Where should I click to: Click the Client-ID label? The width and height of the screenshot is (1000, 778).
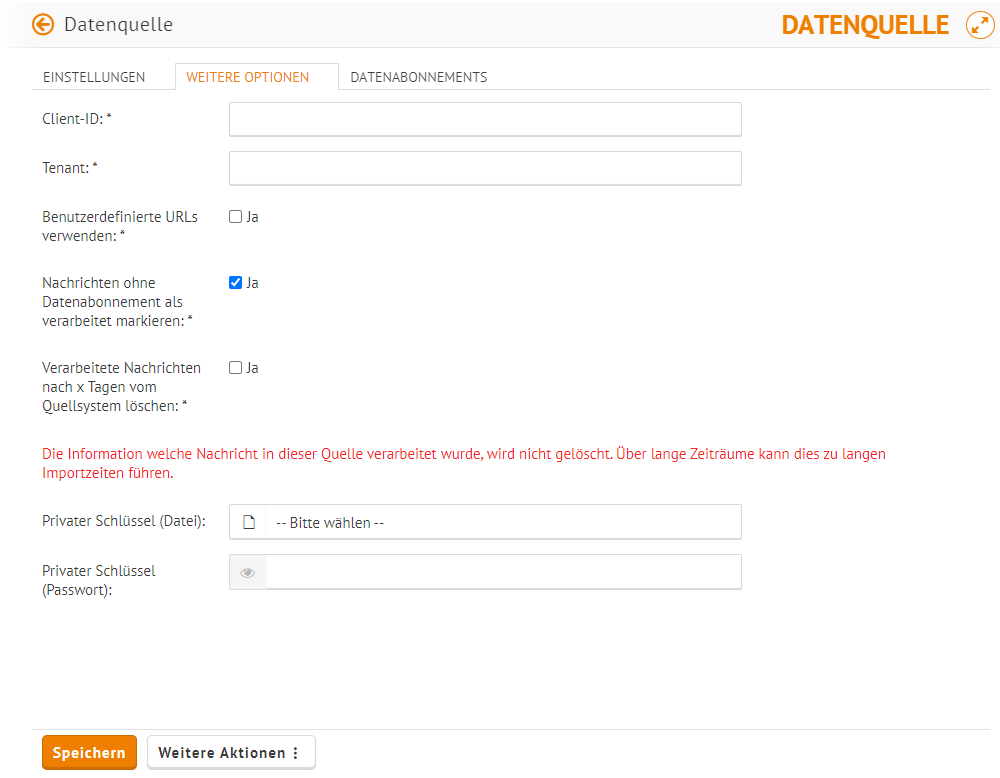[77, 119]
